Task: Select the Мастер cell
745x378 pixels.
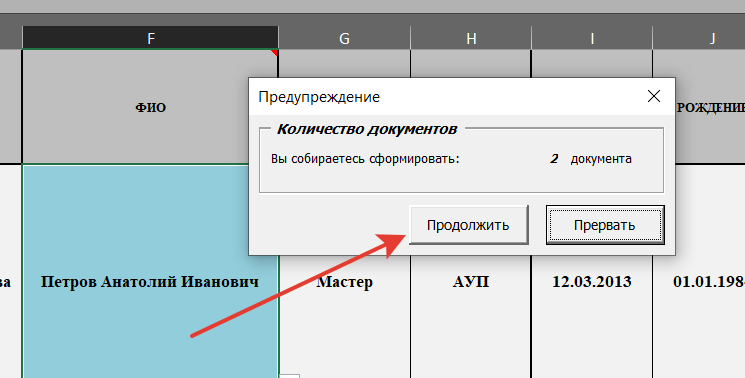Action: click(x=344, y=281)
